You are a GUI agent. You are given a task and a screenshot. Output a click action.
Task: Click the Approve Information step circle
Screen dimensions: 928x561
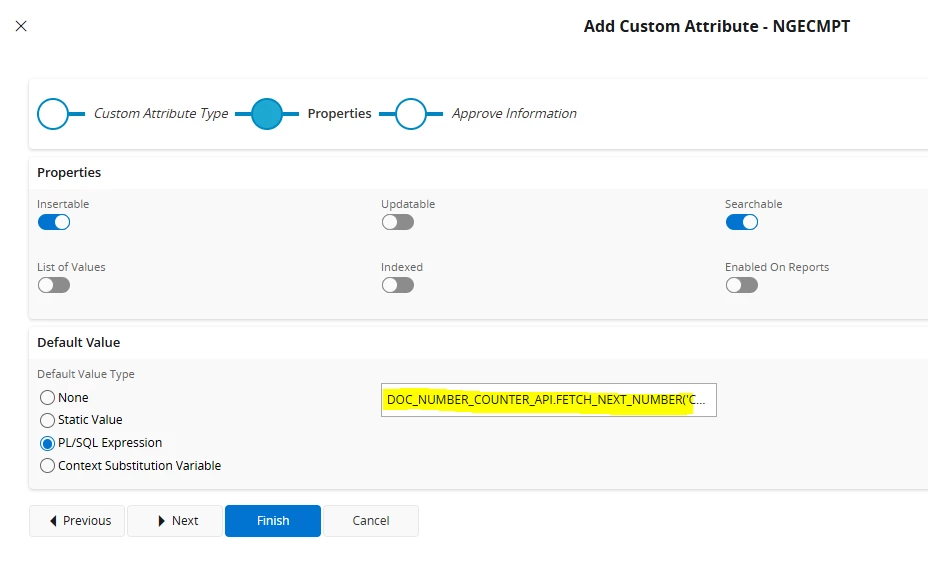coord(411,114)
